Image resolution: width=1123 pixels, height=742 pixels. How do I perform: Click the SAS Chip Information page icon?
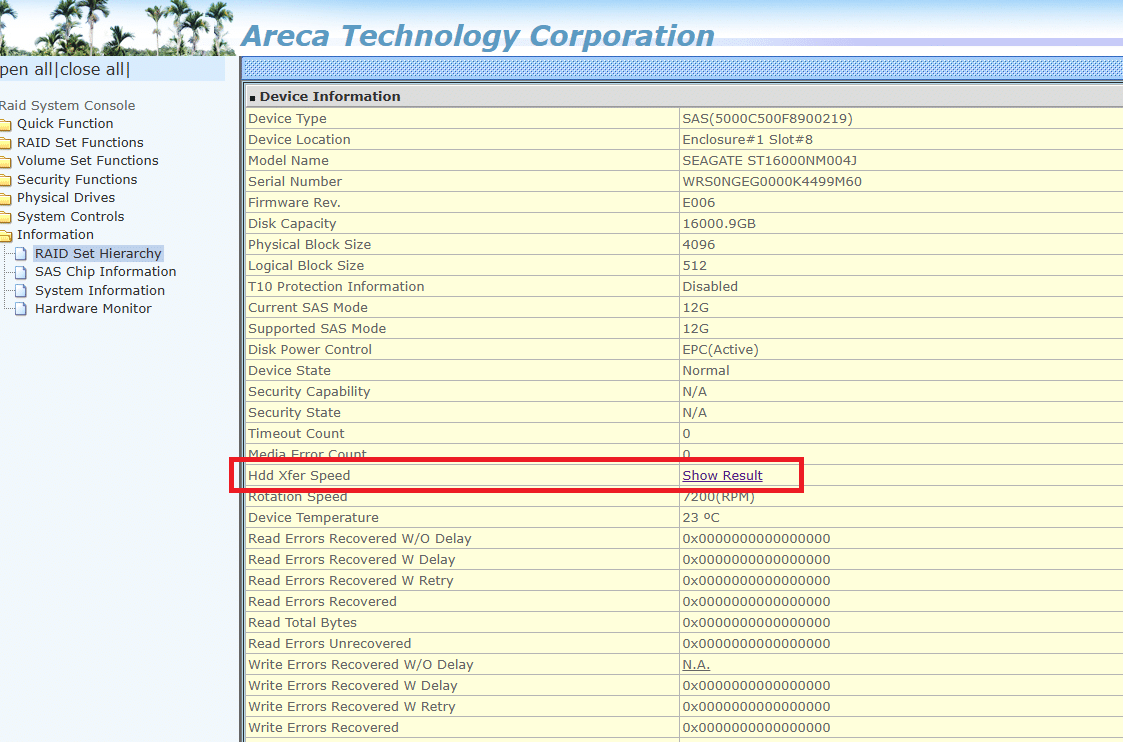click(x=21, y=272)
